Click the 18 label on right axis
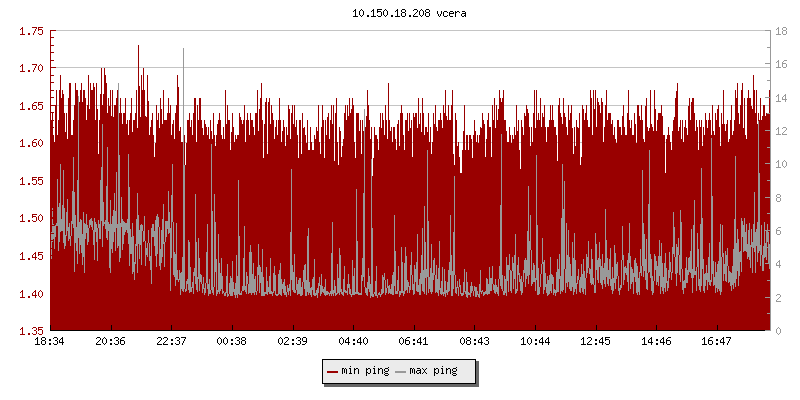This screenshot has height=400, width=800. pyautogui.click(x=785, y=31)
